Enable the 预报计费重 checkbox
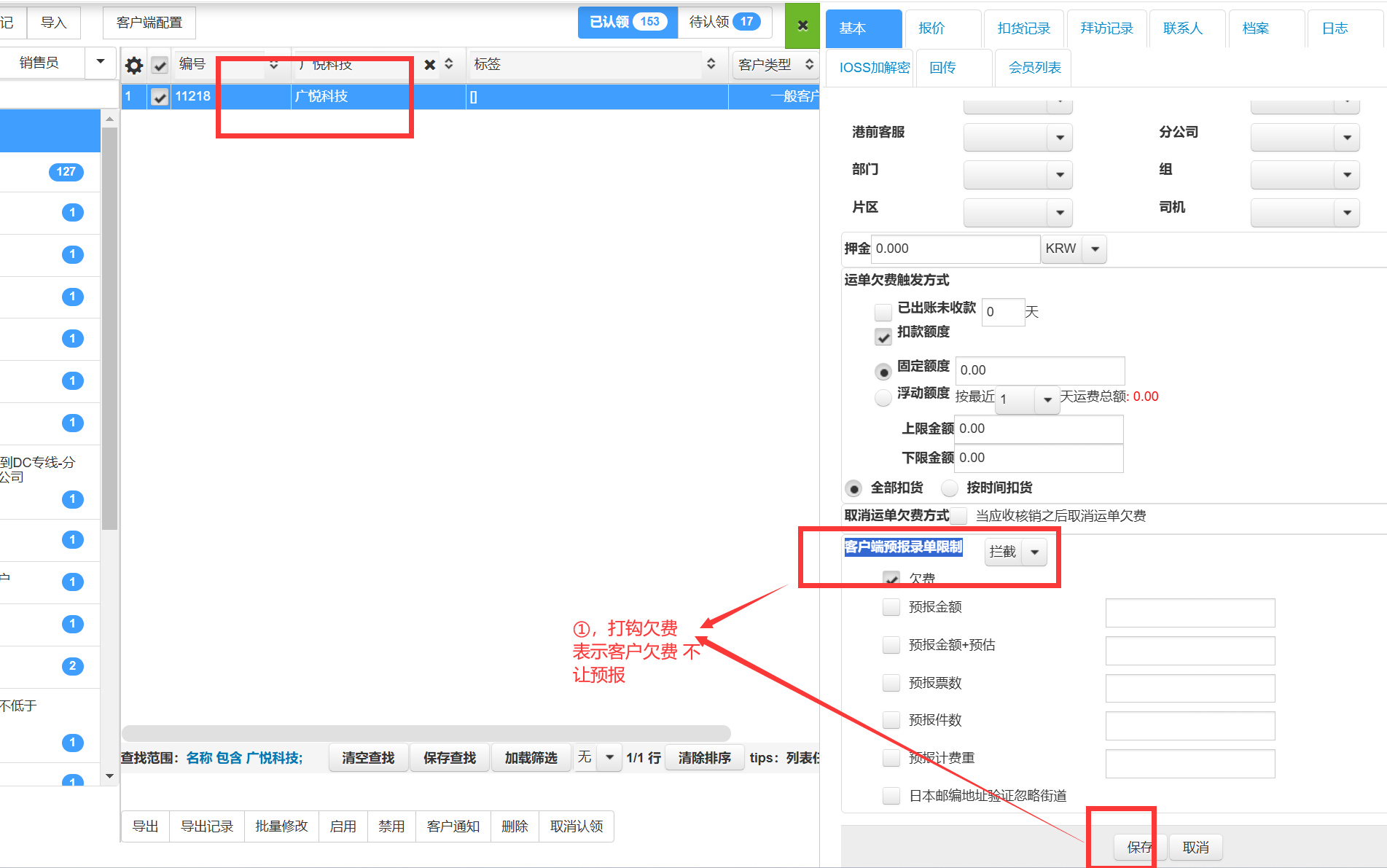The image size is (1387, 868). [x=891, y=758]
